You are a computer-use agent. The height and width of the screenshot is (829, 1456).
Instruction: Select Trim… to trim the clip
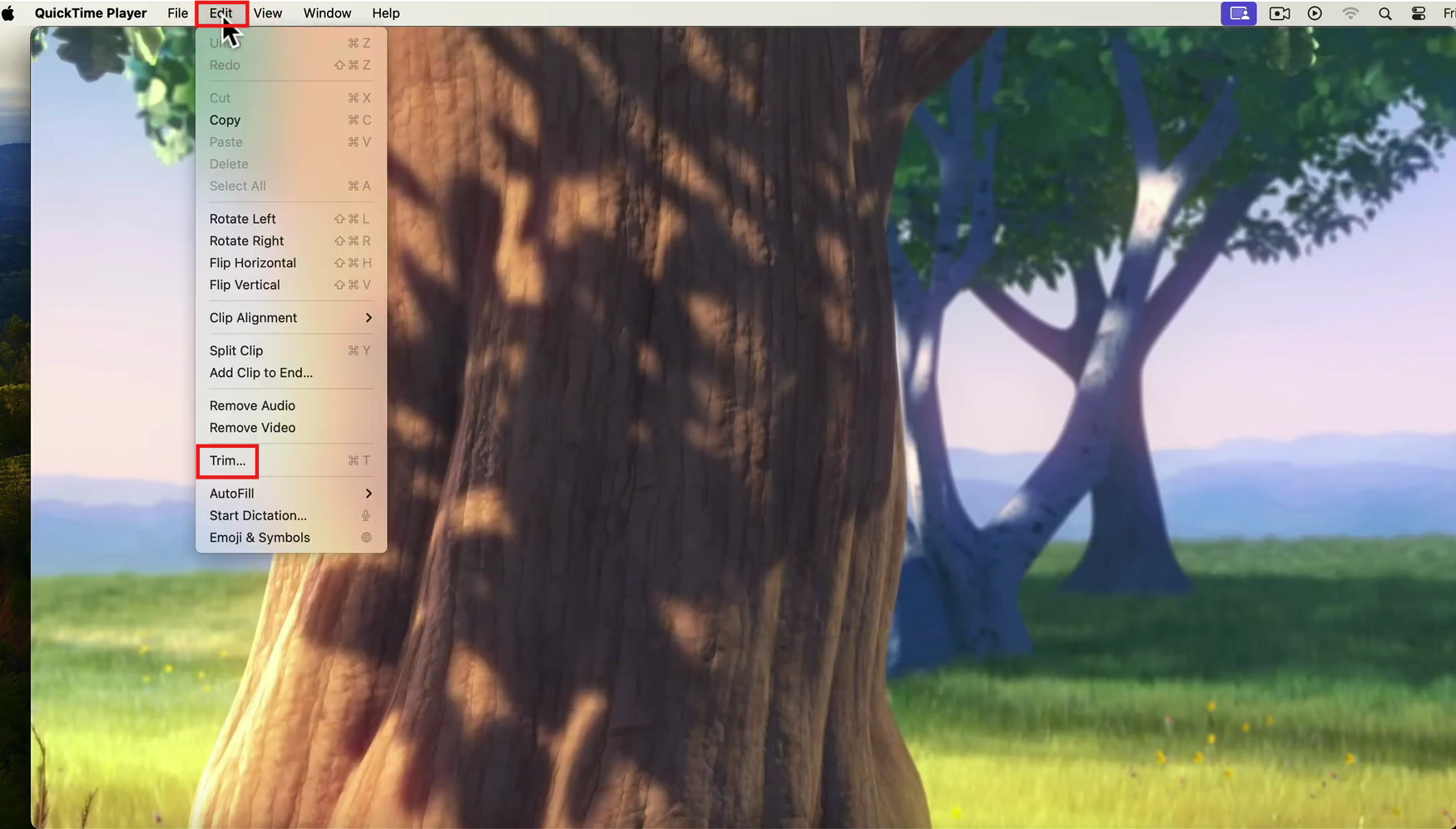click(290, 460)
